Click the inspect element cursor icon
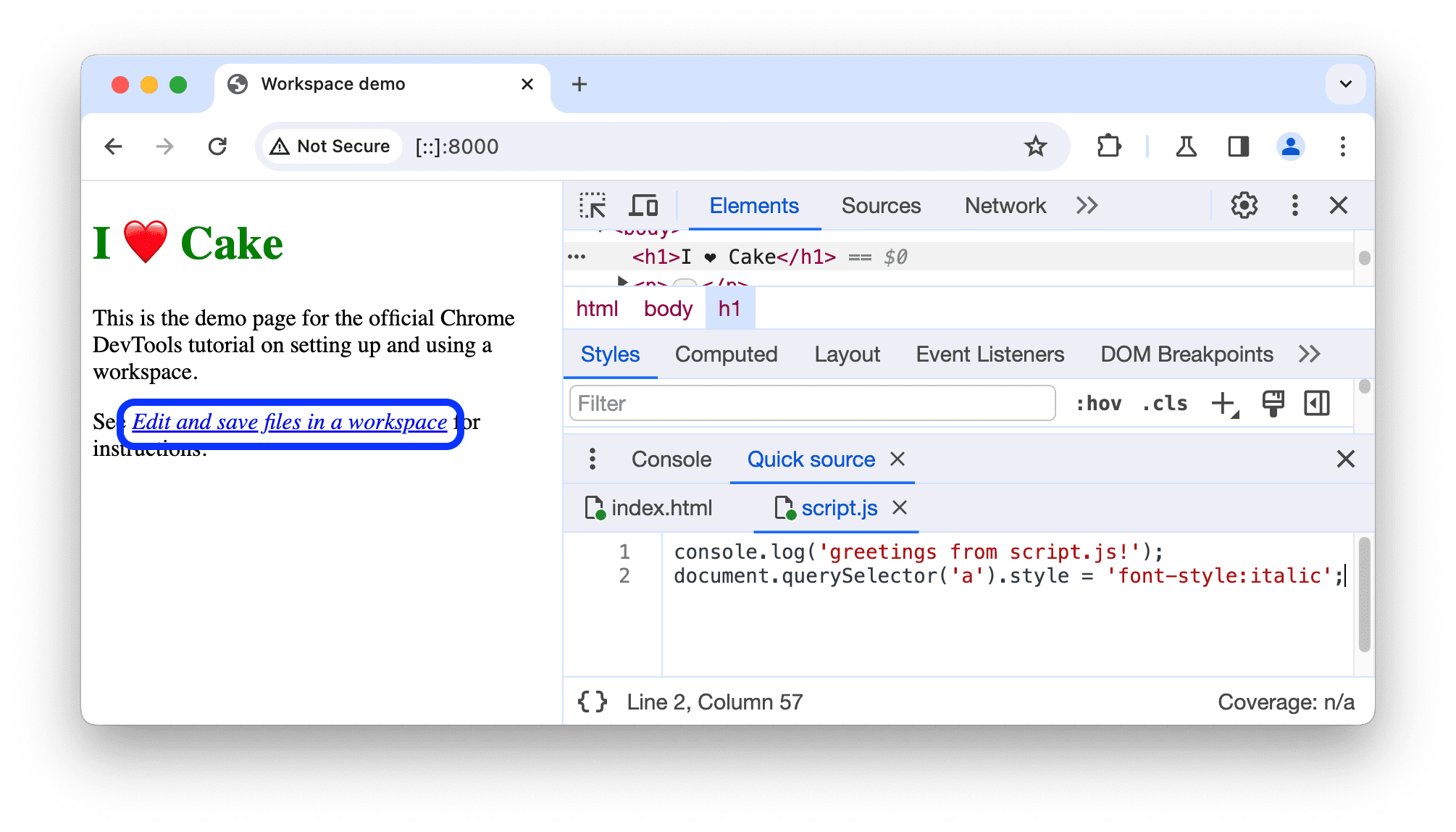The width and height of the screenshot is (1456, 832). click(x=591, y=206)
